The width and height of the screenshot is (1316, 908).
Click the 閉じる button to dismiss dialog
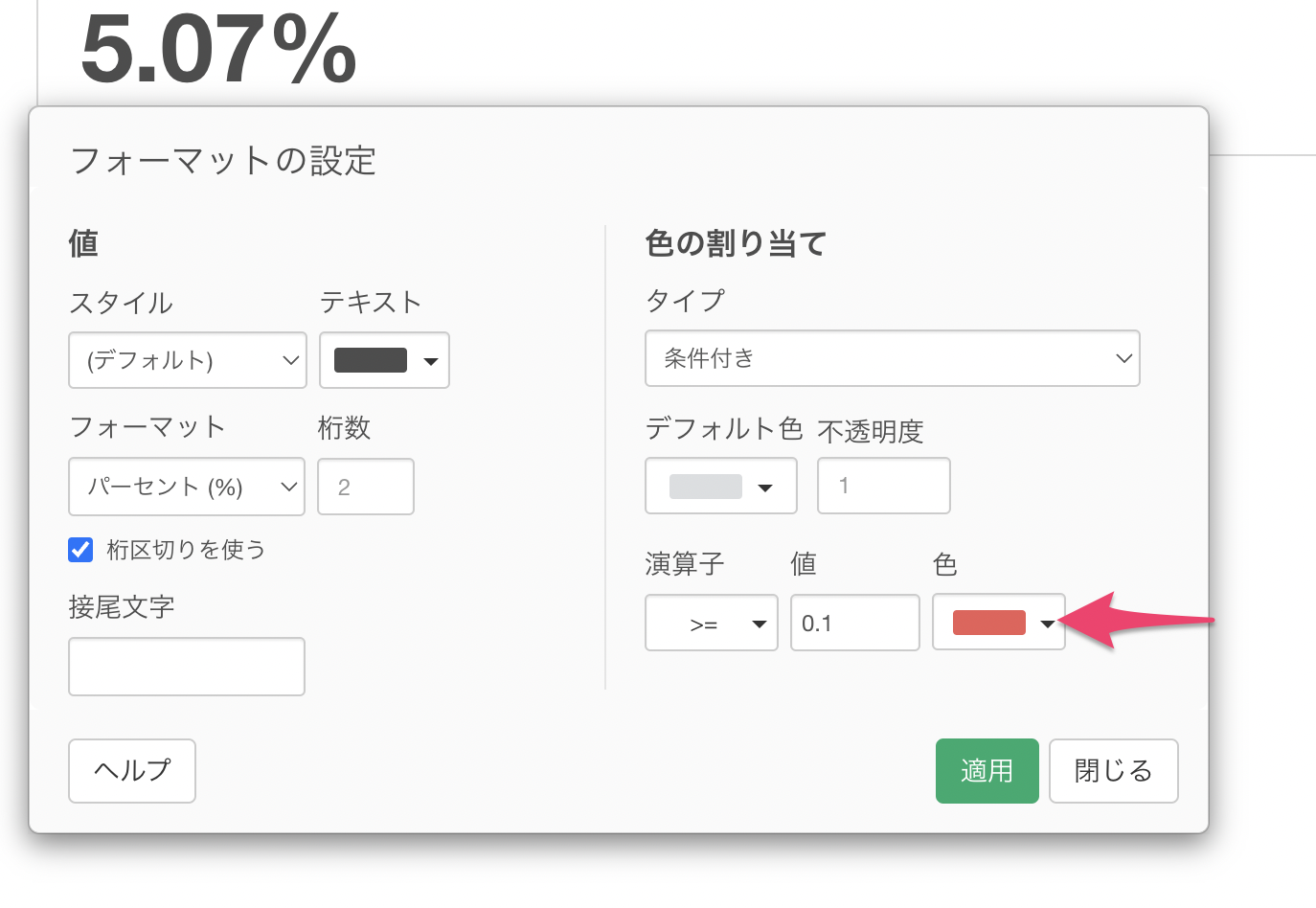click(x=1113, y=771)
